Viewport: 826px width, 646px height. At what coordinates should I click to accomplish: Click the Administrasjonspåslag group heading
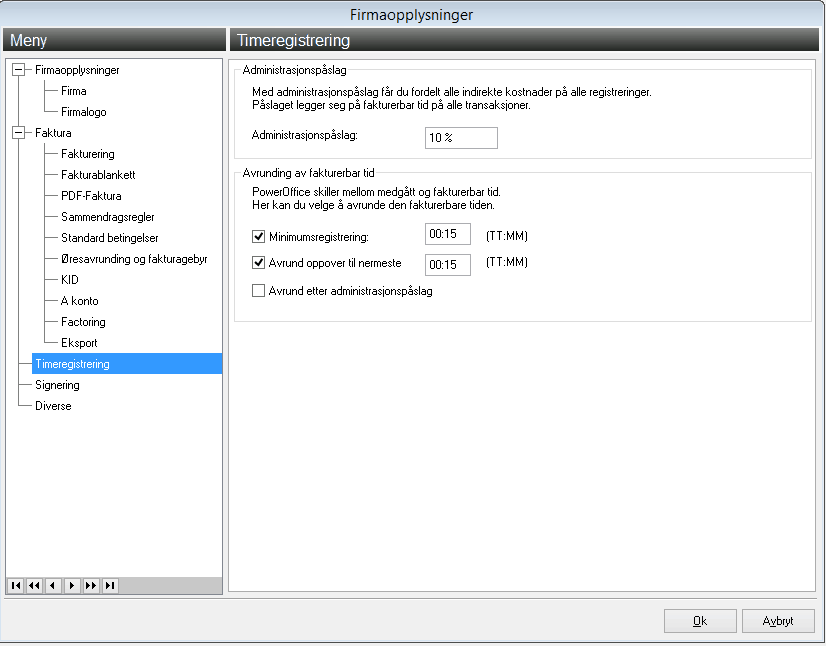coord(294,70)
